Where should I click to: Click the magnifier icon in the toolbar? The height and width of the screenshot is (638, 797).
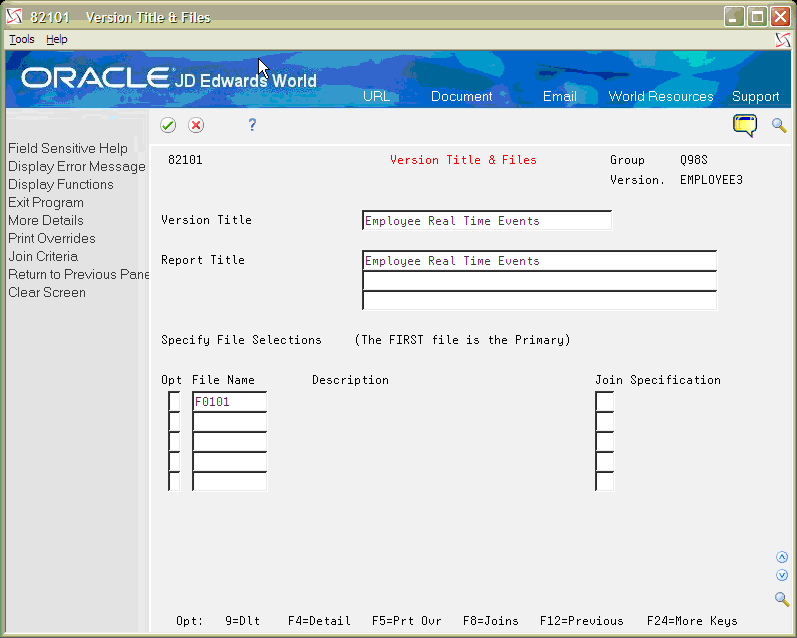pyautogui.click(x=779, y=125)
